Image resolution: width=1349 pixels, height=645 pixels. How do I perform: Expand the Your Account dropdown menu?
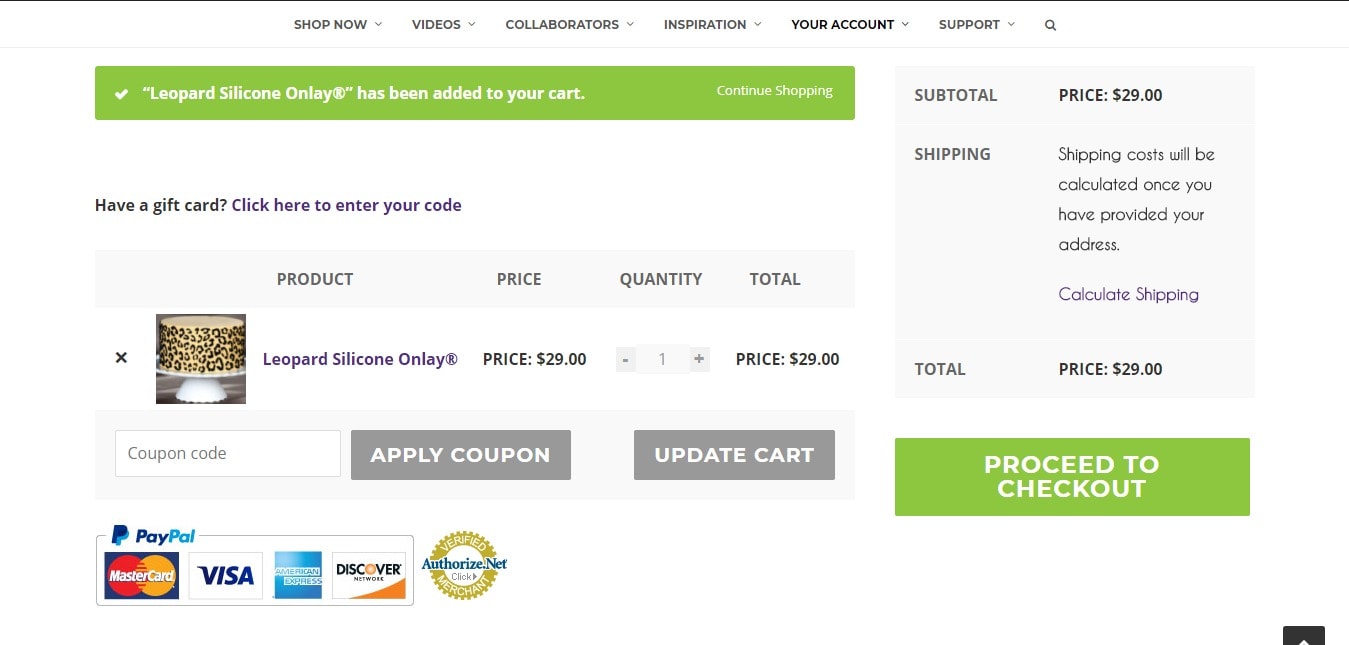coord(850,24)
